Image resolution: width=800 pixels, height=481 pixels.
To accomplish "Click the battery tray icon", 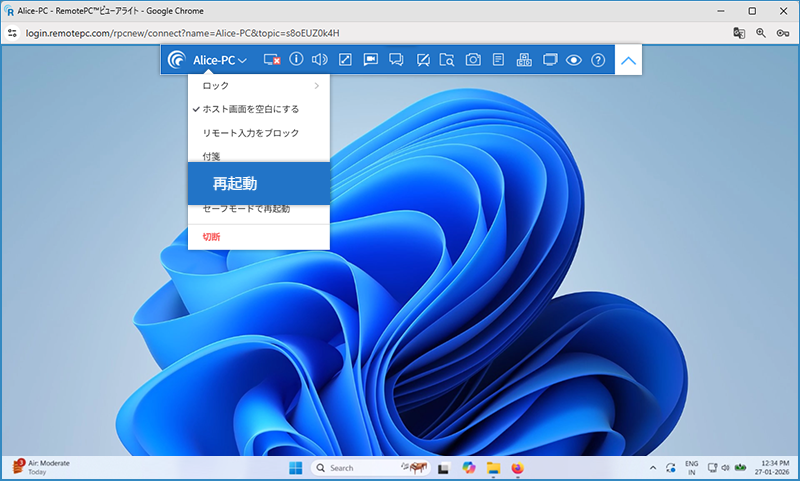I will [740, 468].
